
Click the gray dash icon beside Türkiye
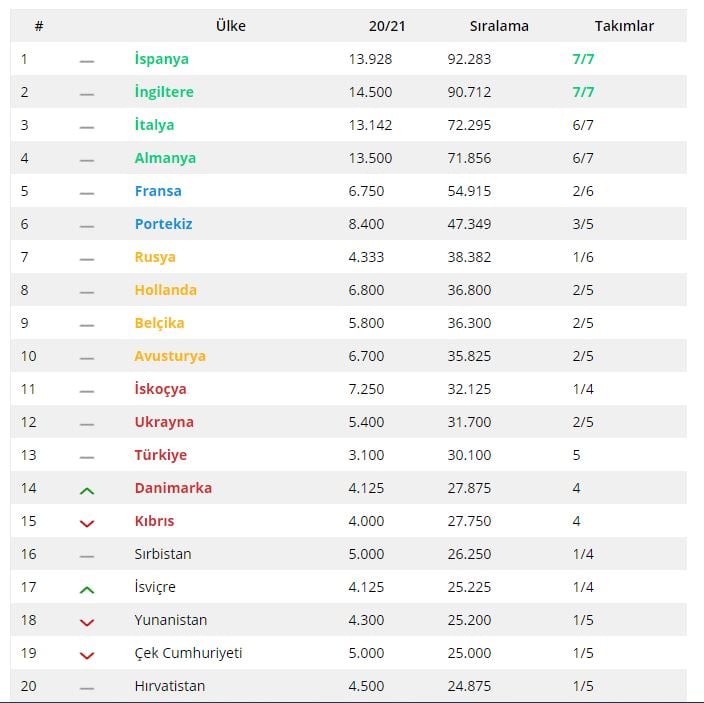pyautogui.click(x=87, y=457)
